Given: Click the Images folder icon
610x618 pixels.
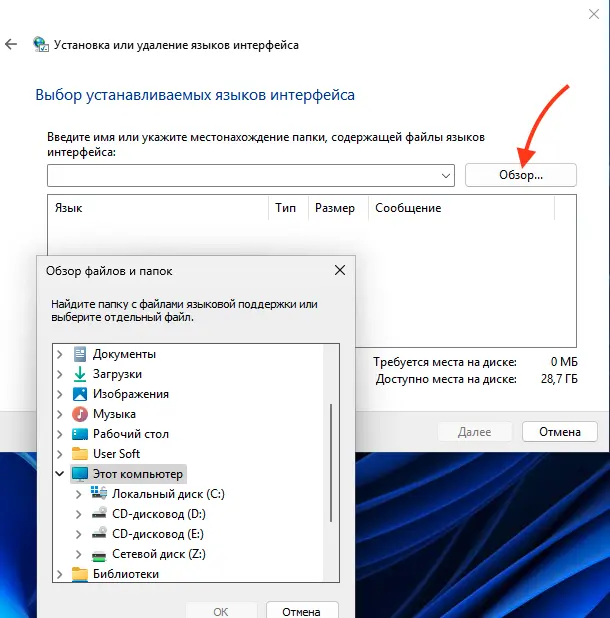Looking at the screenshot, I should coord(80,394).
